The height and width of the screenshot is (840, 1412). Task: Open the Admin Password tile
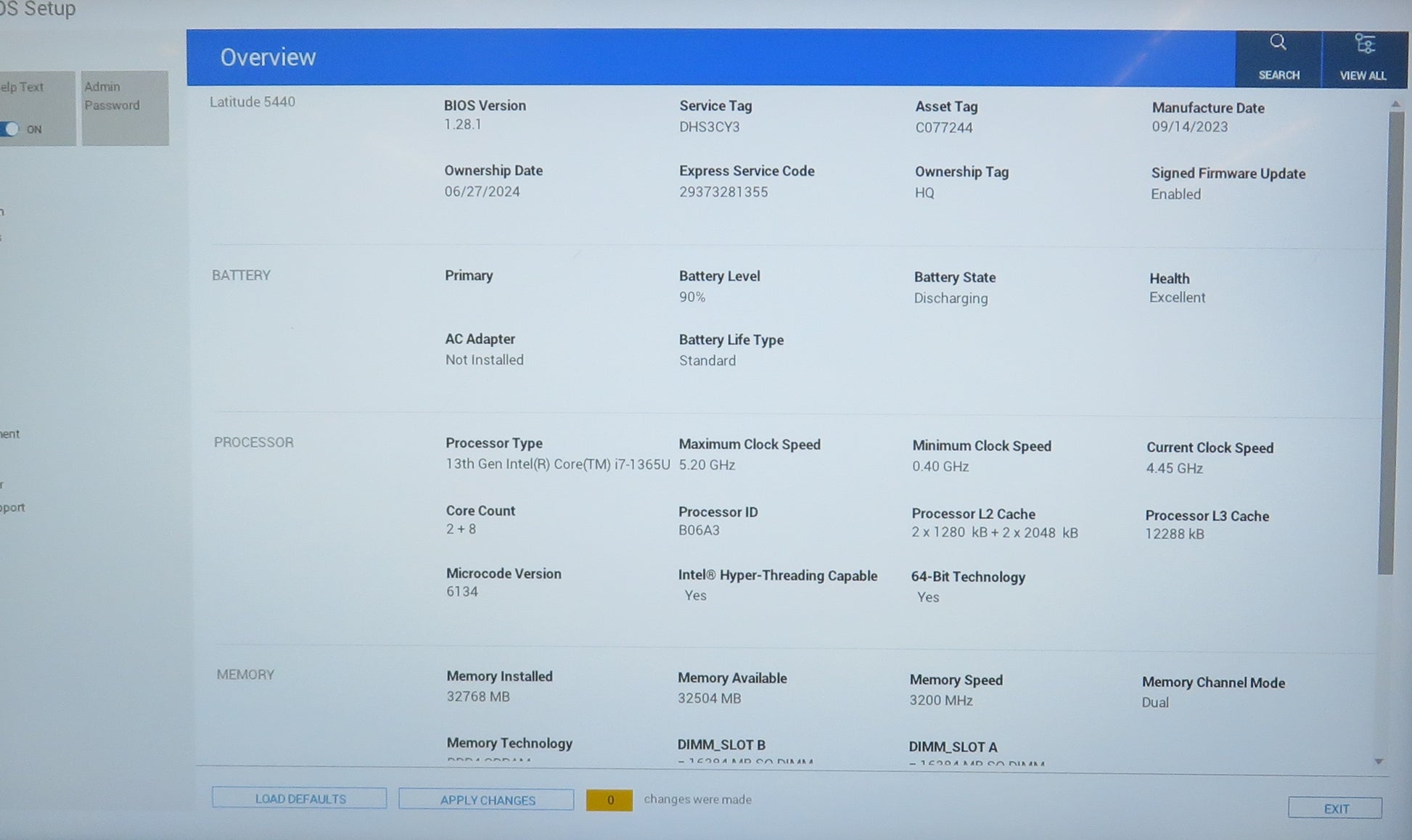125,107
